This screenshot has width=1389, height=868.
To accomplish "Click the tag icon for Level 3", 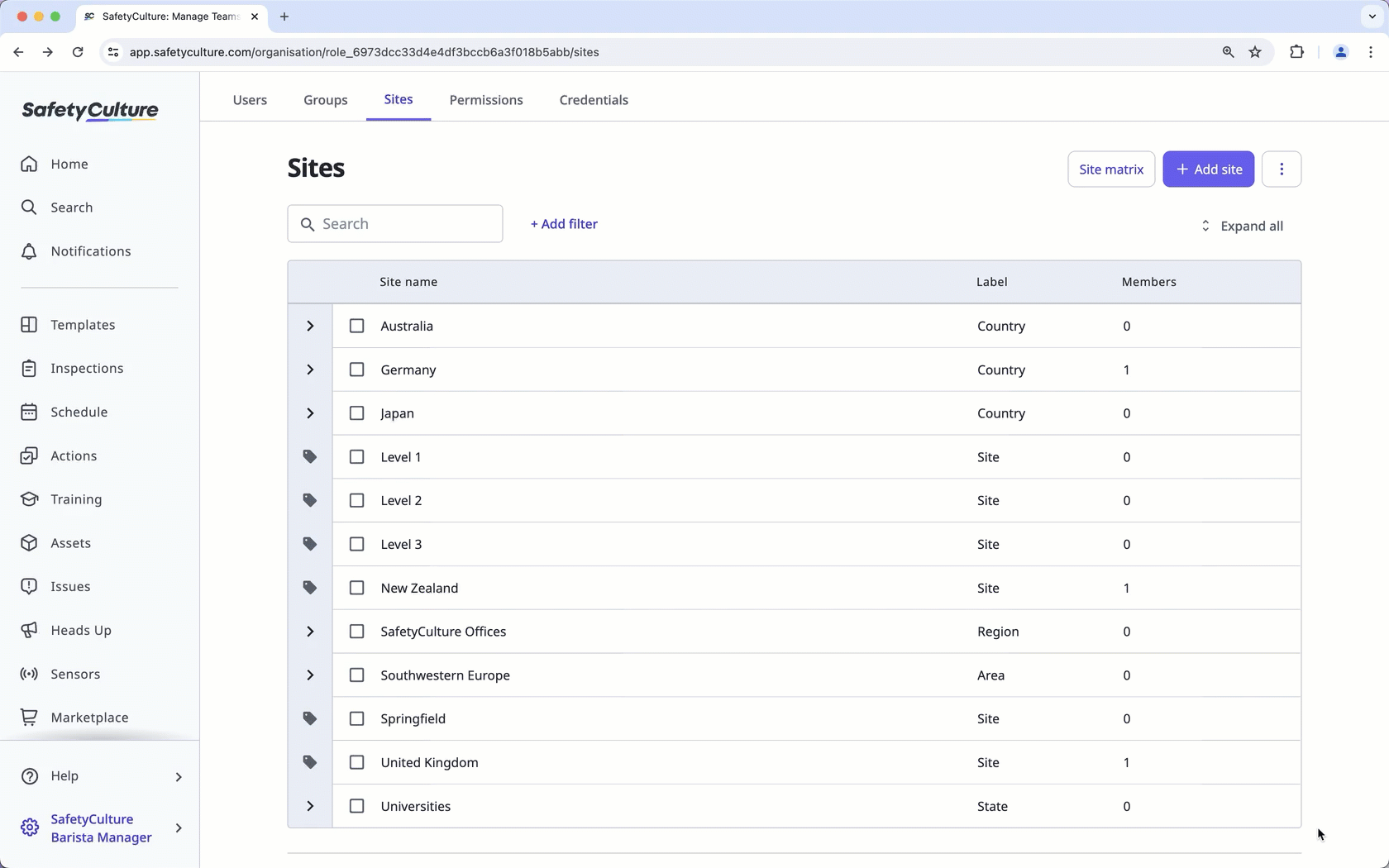I will point(310,544).
